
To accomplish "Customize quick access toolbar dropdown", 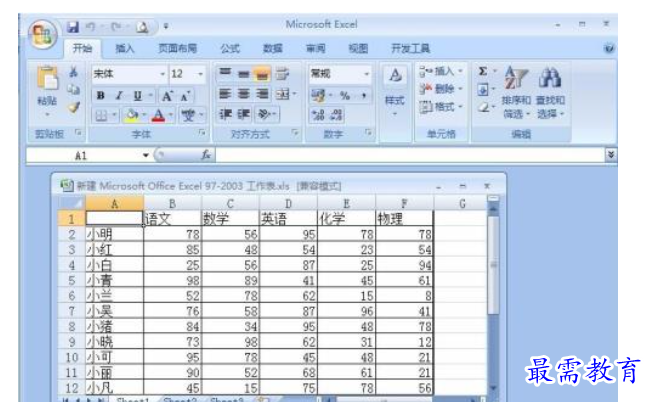I will (166, 26).
